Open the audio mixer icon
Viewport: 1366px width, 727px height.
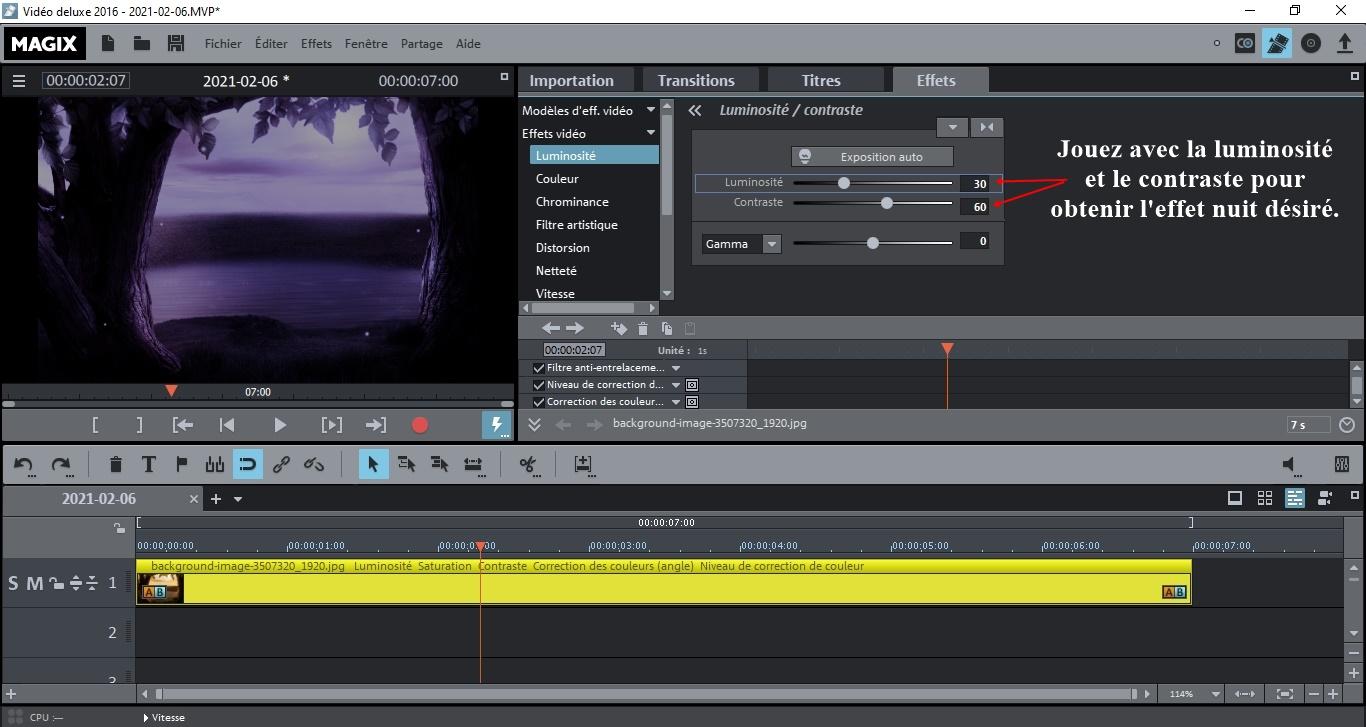coord(1342,464)
